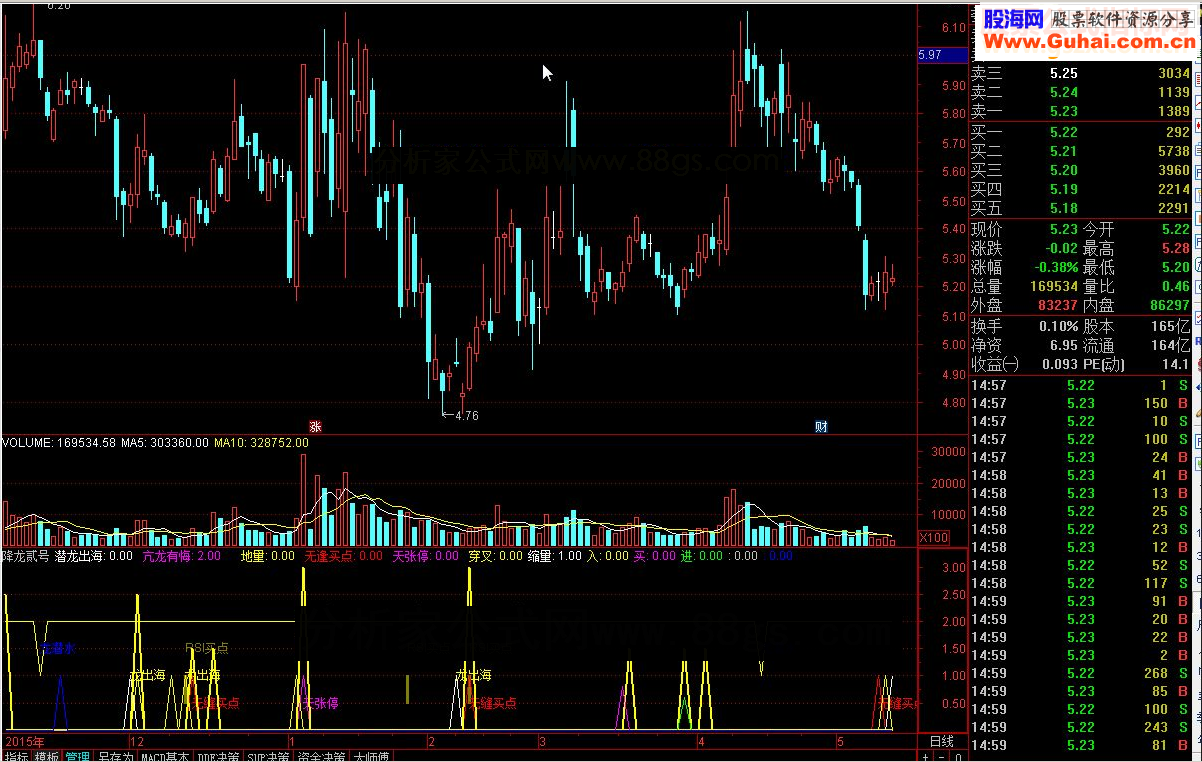
Task: Click the 天张停: 0.00 indicator label
Action: (425, 556)
